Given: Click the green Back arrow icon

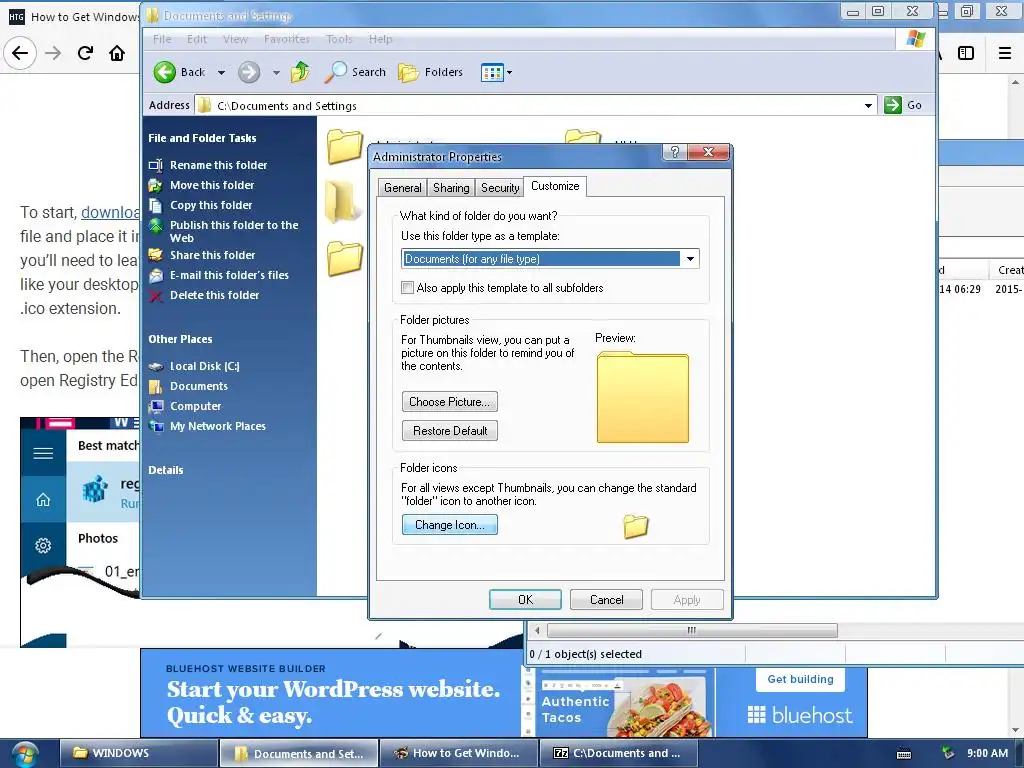Looking at the screenshot, I should pos(165,72).
